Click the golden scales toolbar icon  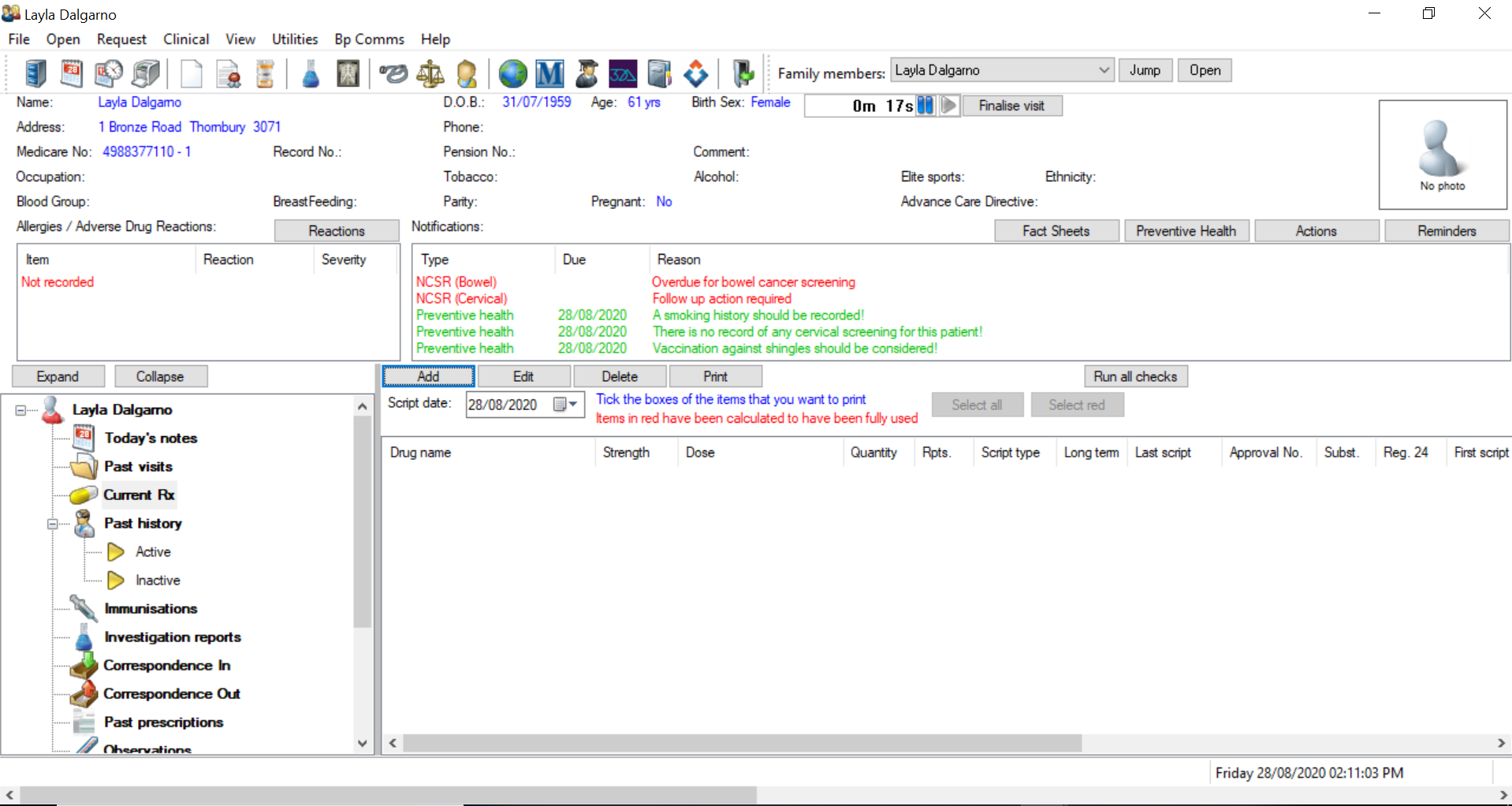click(x=430, y=73)
